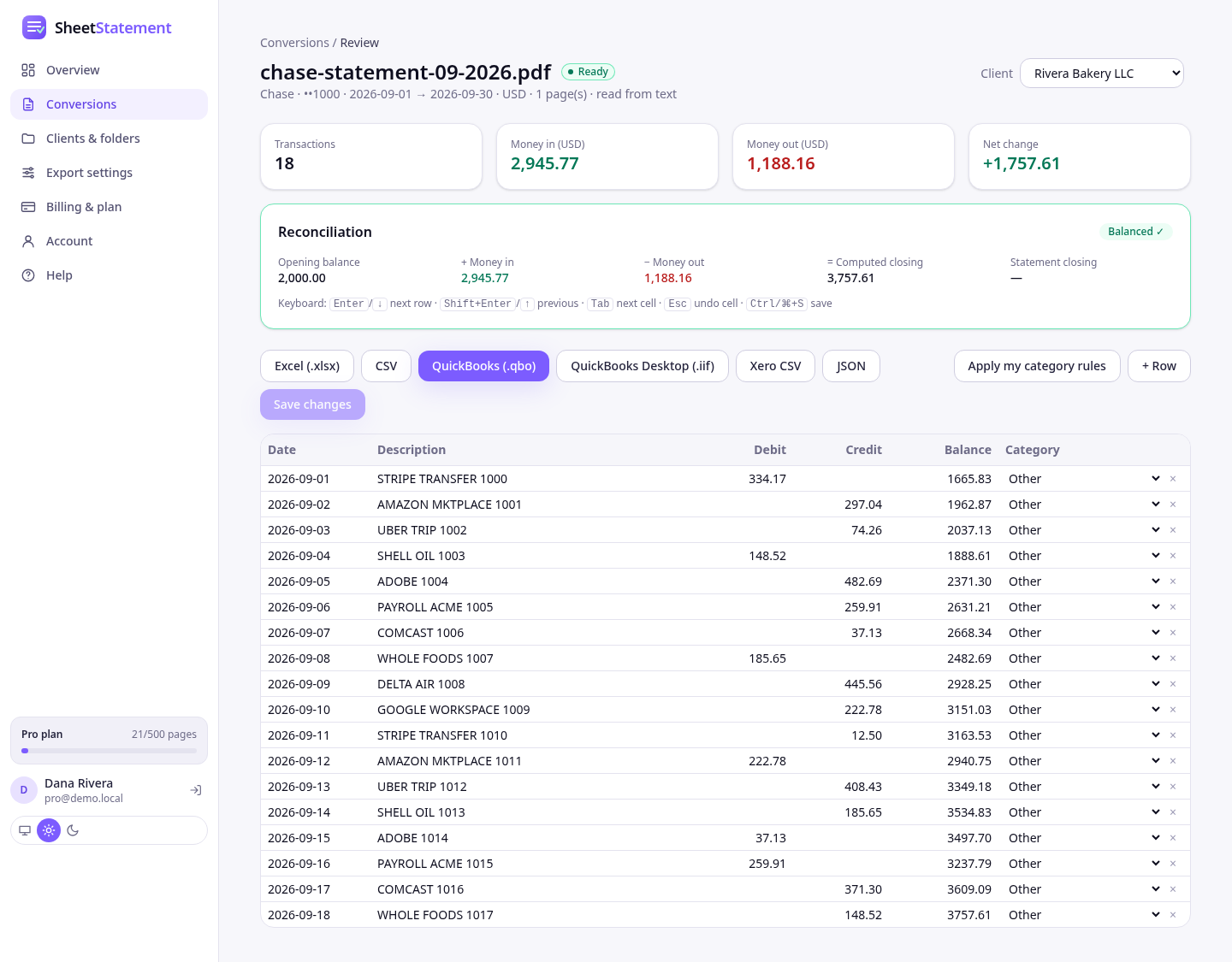Image resolution: width=1232 pixels, height=962 pixels.
Task: Click the Balanced status badge
Action: 1135,232
